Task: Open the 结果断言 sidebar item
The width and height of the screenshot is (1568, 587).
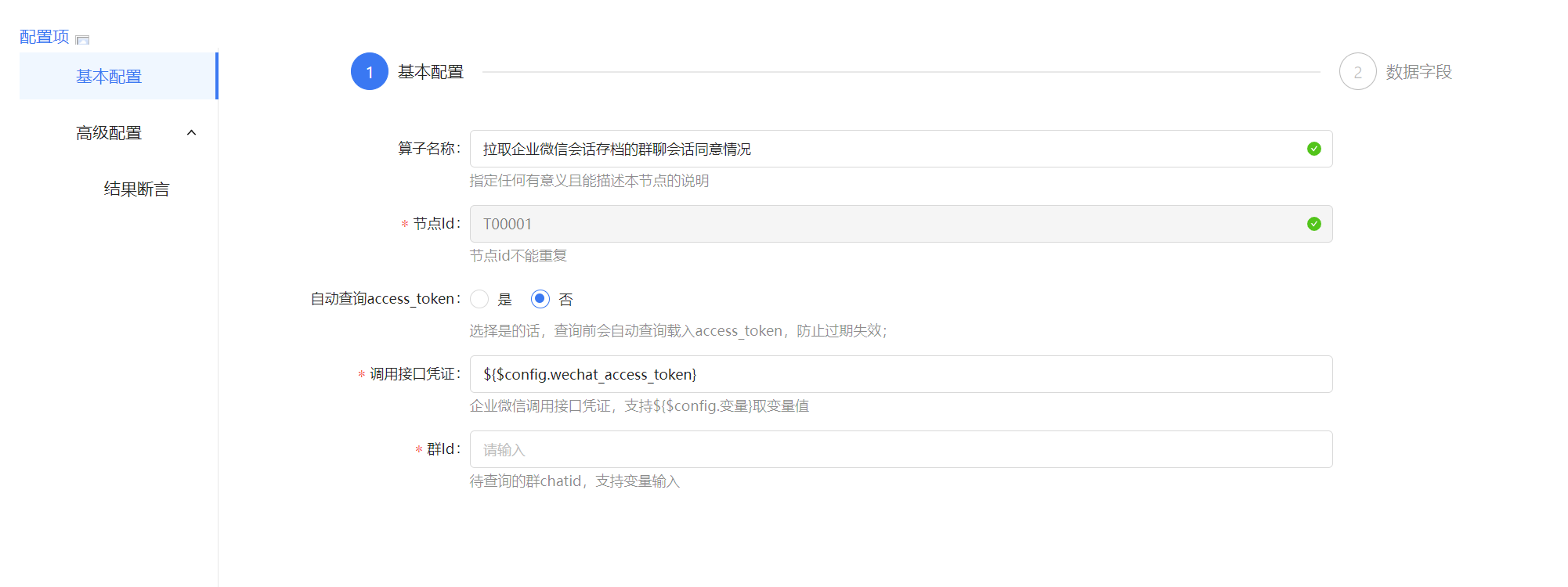Action: pos(136,189)
